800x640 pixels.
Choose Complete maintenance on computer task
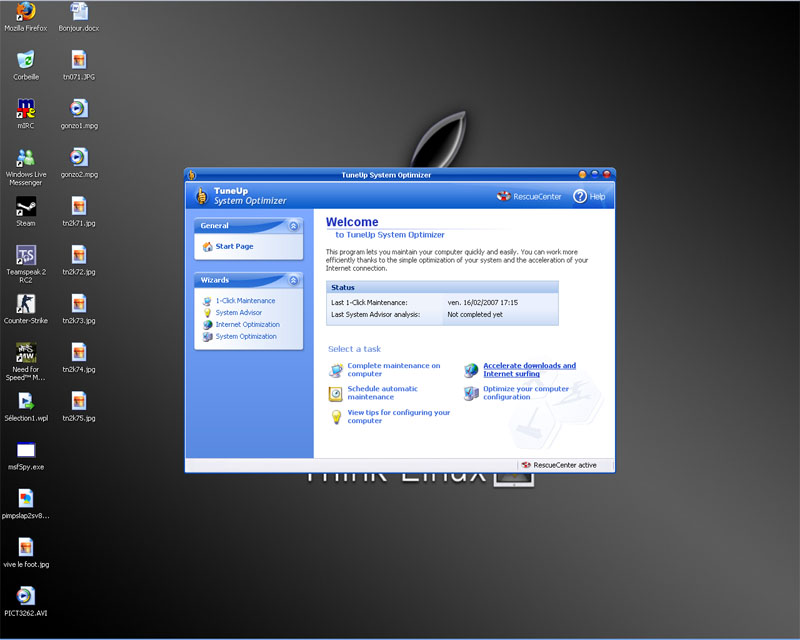click(x=385, y=370)
